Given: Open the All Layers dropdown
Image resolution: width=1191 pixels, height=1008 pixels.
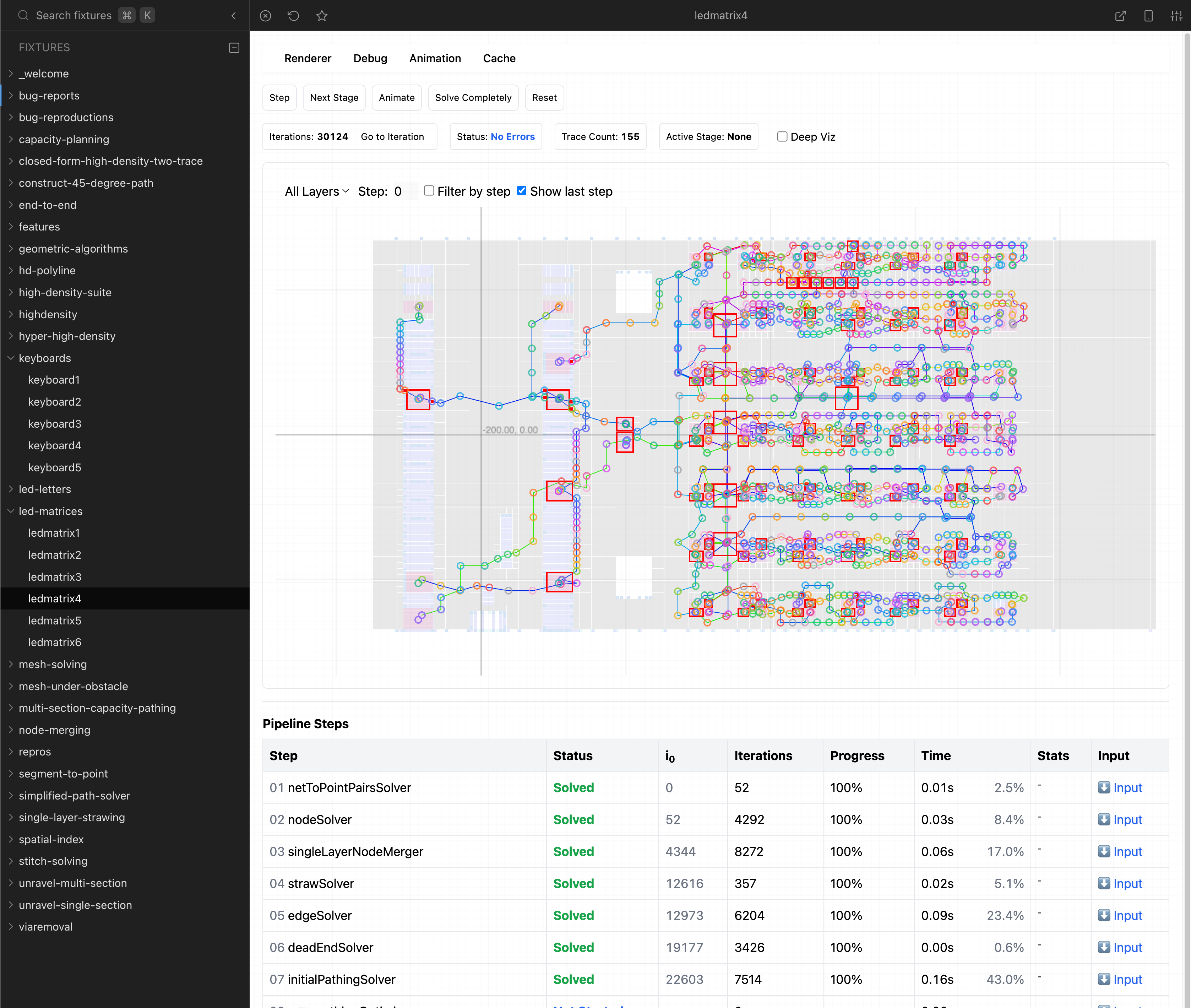Looking at the screenshot, I should 316,191.
